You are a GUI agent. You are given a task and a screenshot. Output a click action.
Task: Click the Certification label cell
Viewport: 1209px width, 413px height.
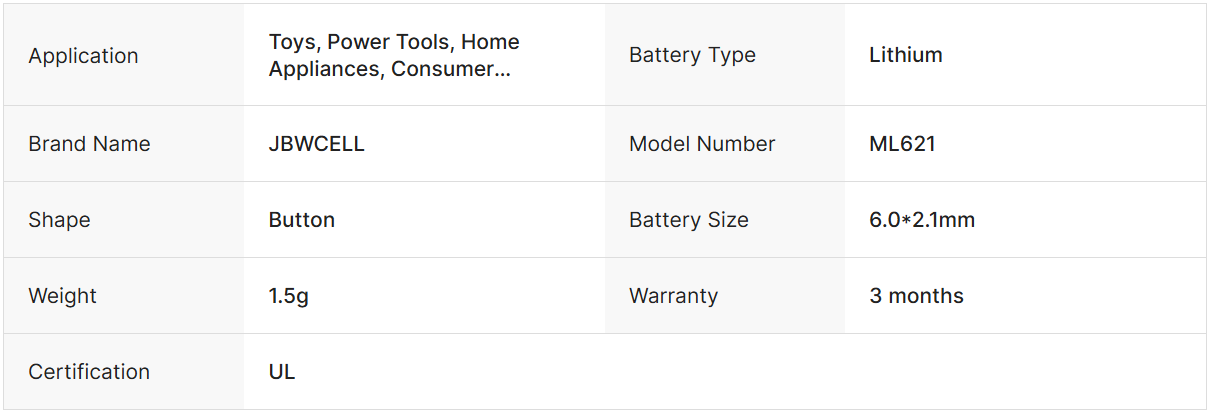click(89, 372)
